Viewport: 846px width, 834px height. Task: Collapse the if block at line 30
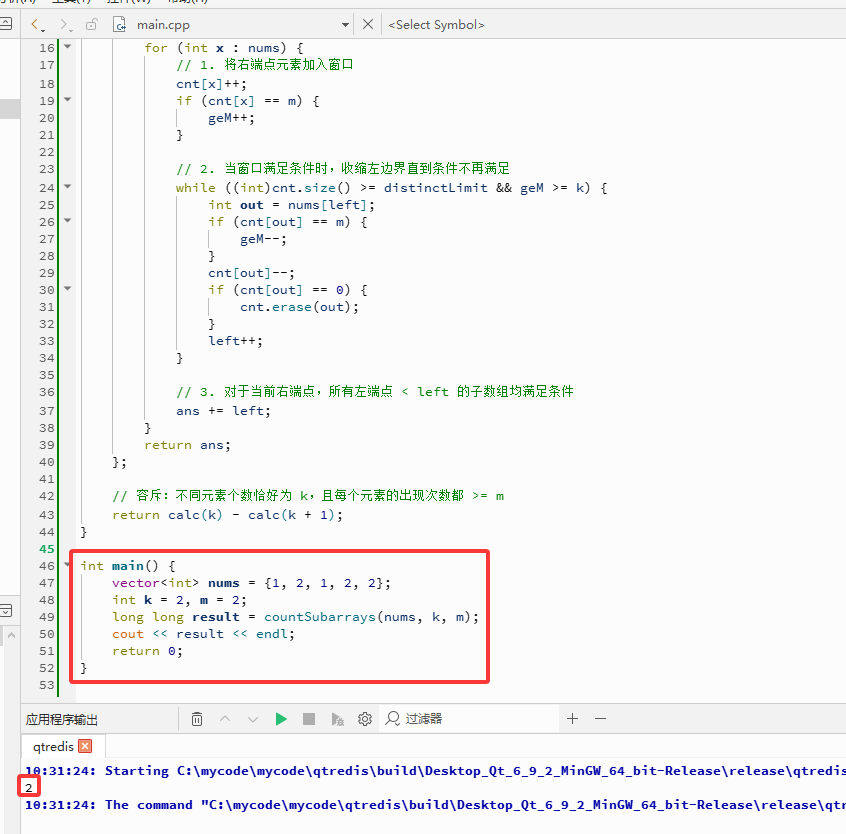coord(68,289)
